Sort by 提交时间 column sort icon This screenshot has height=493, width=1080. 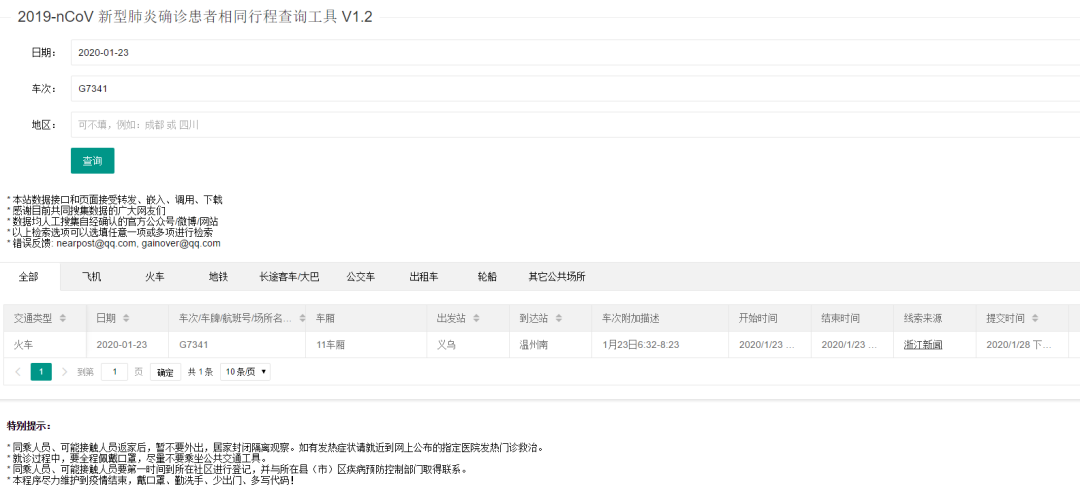(1035, 318)
